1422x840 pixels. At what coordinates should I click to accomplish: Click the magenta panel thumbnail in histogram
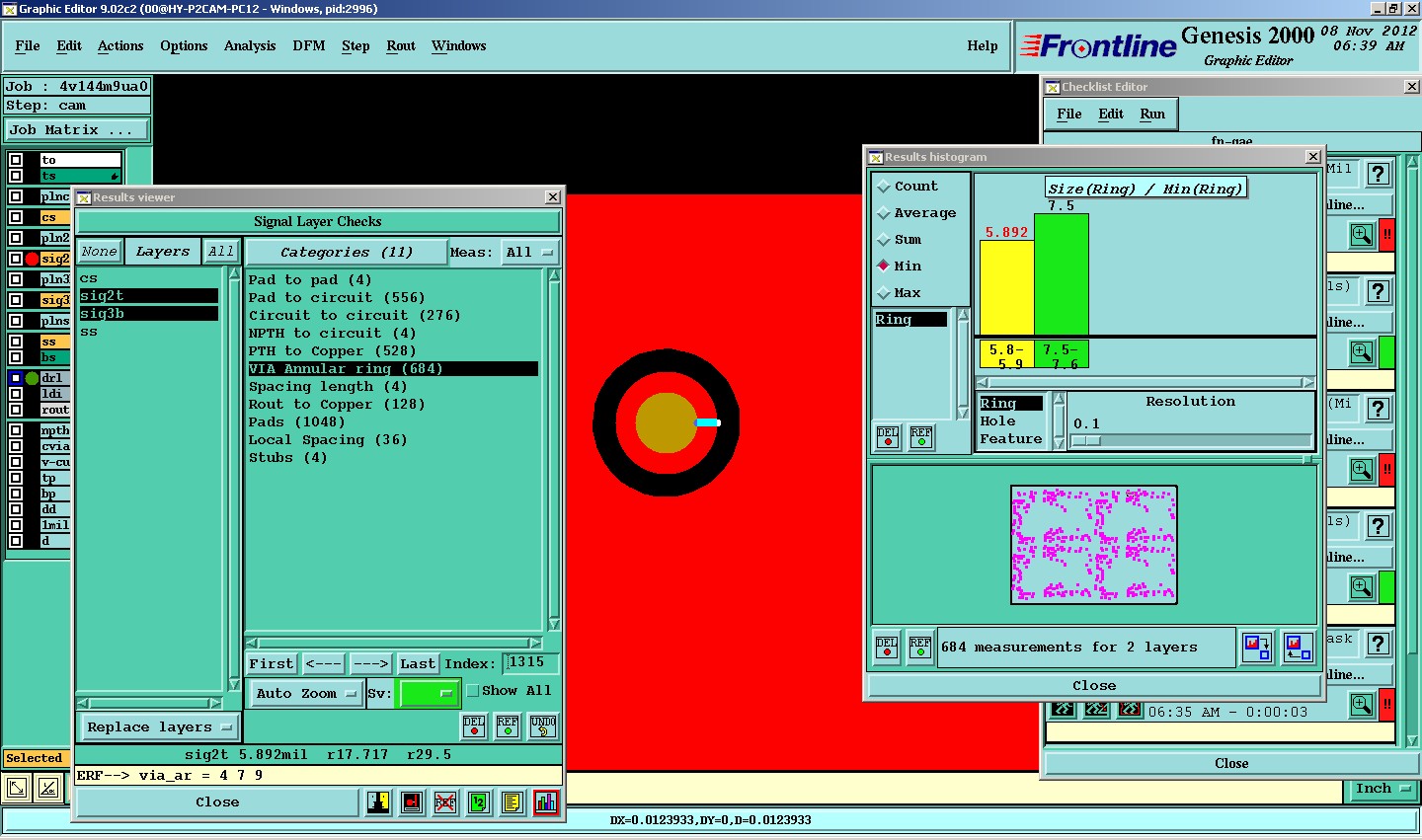point(1094,545)
